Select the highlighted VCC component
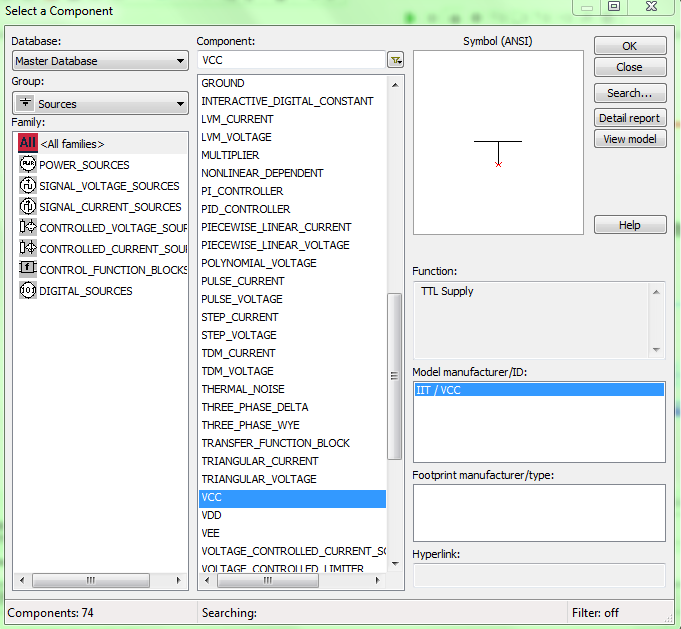Screen dimensions: 681x629 (x=292, y=498)
